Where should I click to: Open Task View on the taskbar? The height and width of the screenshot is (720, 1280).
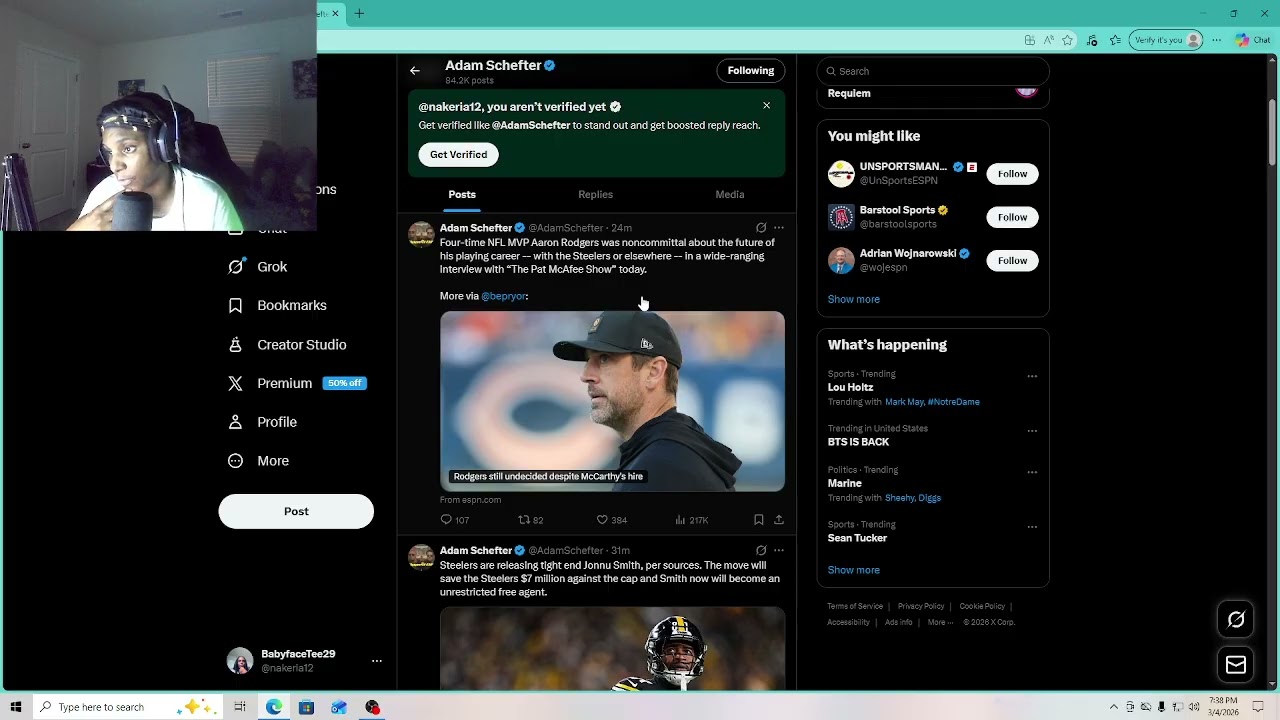tap(240, 707)
